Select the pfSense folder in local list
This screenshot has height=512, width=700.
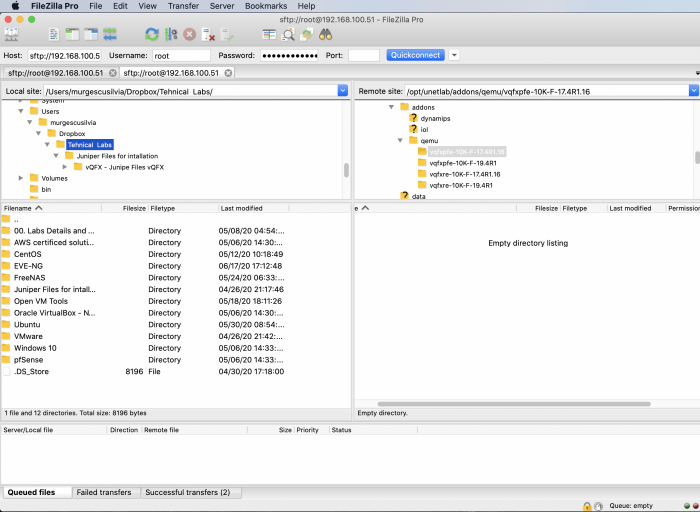click(176, 360)
